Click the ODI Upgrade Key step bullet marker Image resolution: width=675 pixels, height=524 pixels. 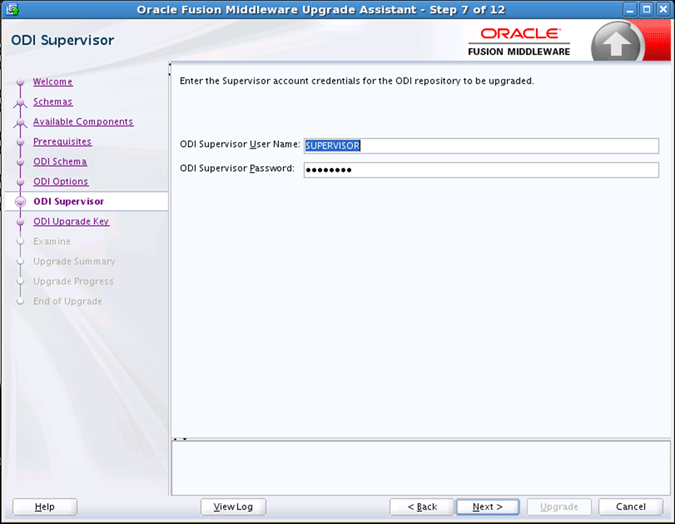(x=20, y=222)
